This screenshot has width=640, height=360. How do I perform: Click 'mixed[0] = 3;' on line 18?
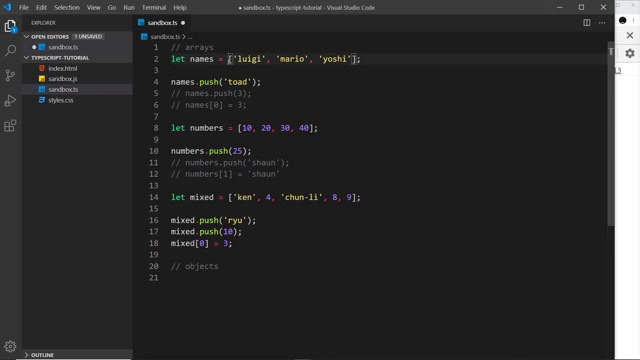pos(201,244)
